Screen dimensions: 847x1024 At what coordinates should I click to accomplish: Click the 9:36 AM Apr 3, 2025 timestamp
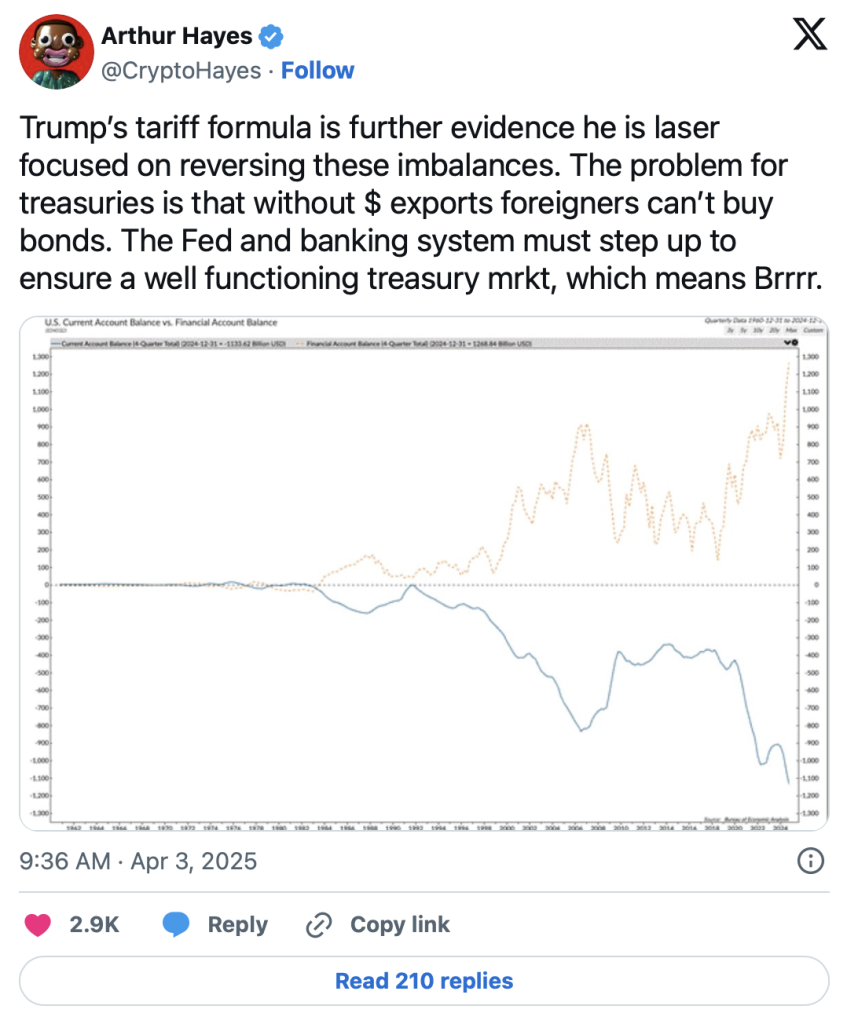138,860
